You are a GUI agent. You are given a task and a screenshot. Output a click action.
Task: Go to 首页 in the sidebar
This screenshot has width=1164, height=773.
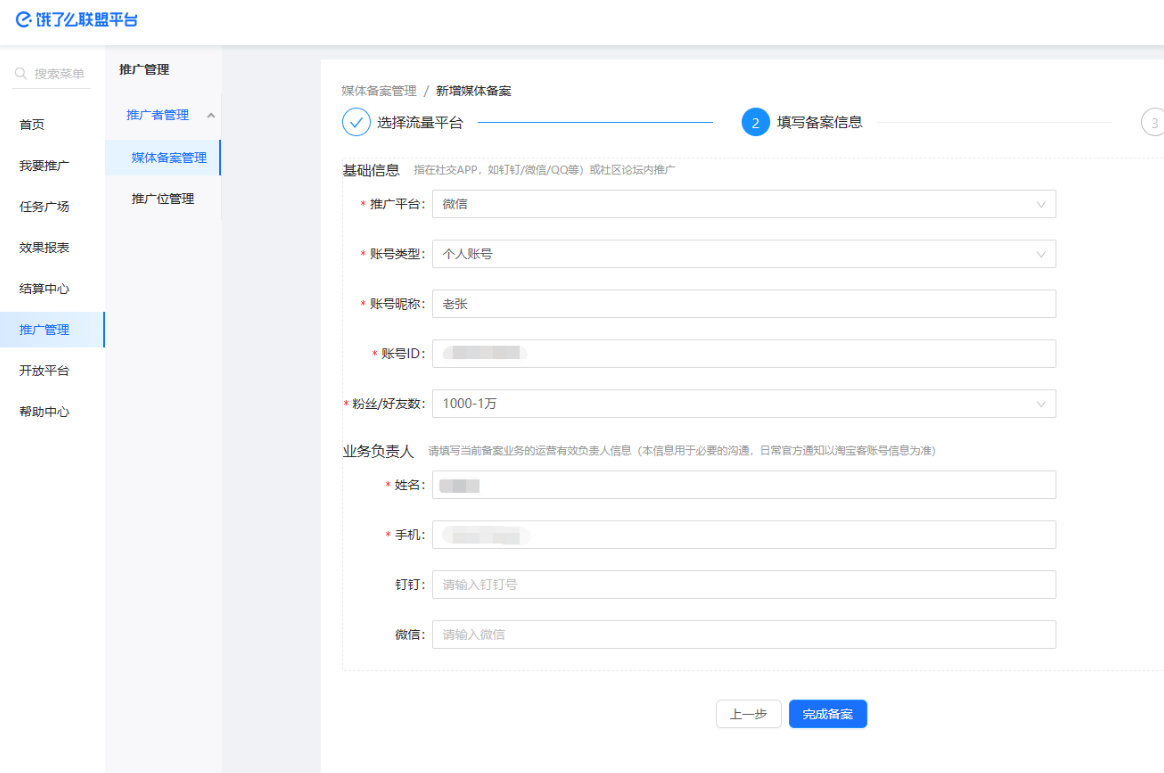click(32, 125)
